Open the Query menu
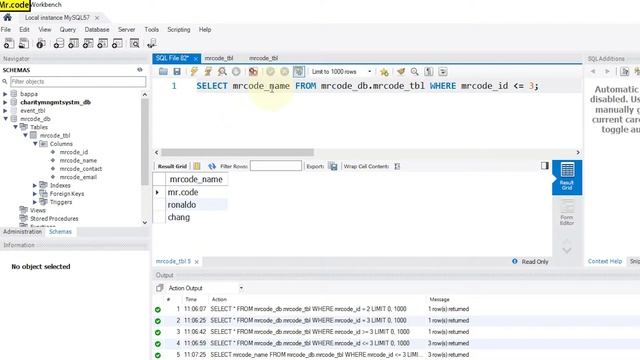 67,29
